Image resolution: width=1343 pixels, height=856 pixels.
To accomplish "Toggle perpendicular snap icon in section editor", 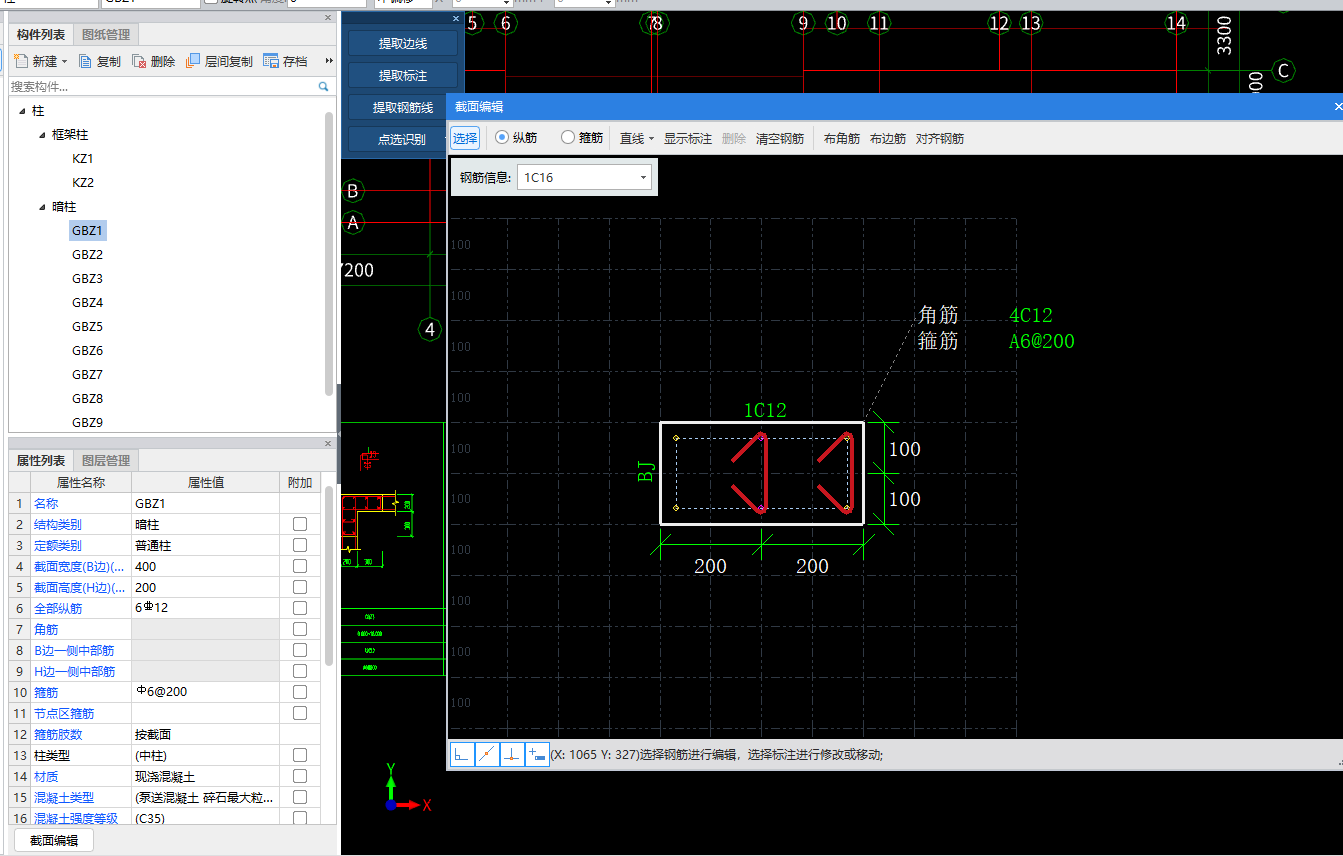I will click(x=511, y=756).
